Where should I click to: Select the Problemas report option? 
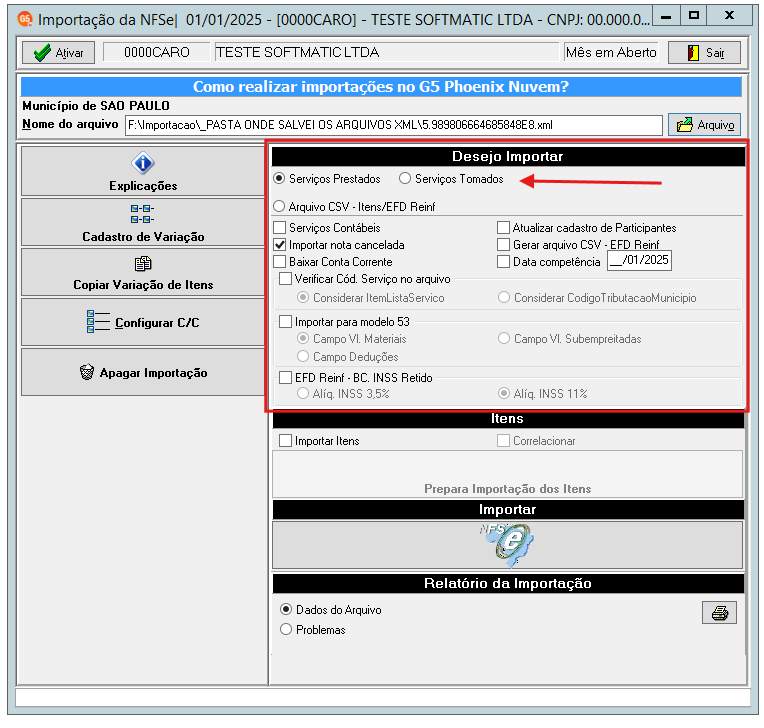click(x=286, y=630)
